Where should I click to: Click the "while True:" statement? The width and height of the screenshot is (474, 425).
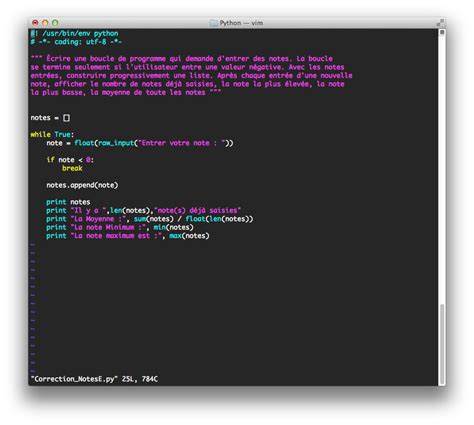tap(52, 134)
